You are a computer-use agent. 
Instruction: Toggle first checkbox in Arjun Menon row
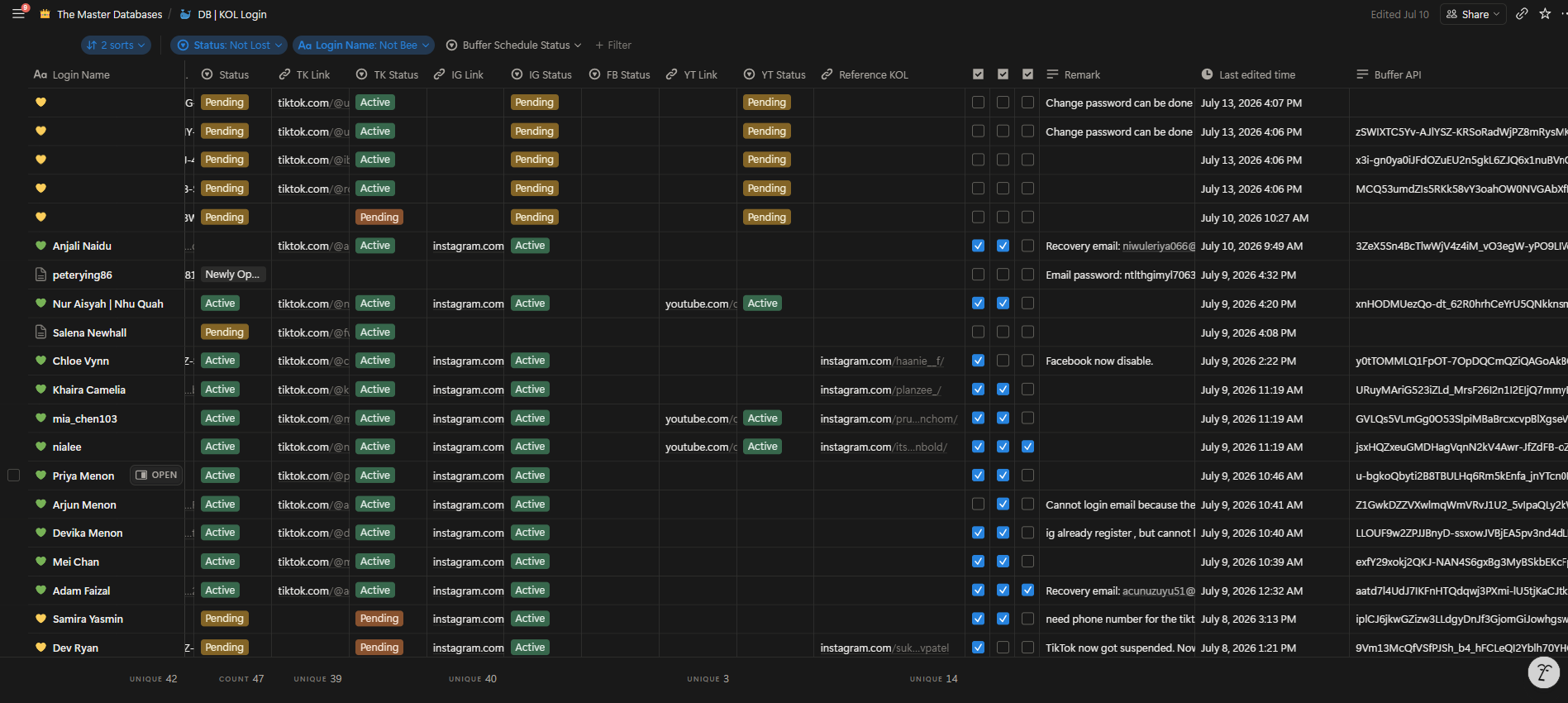tap(978, 504)
